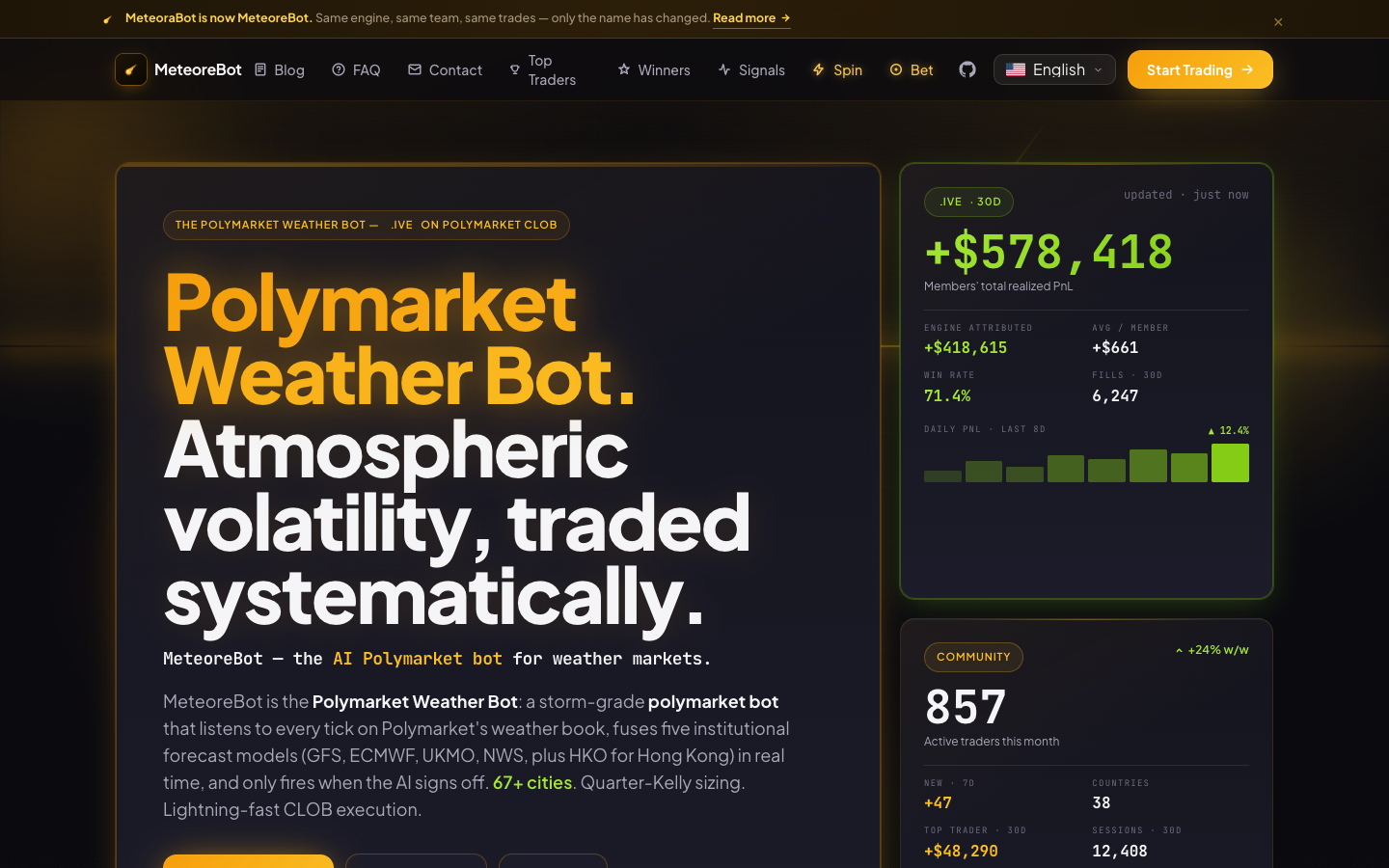Click the 67+ cities link
The image size is (1389, 868).
pos(532,782)
